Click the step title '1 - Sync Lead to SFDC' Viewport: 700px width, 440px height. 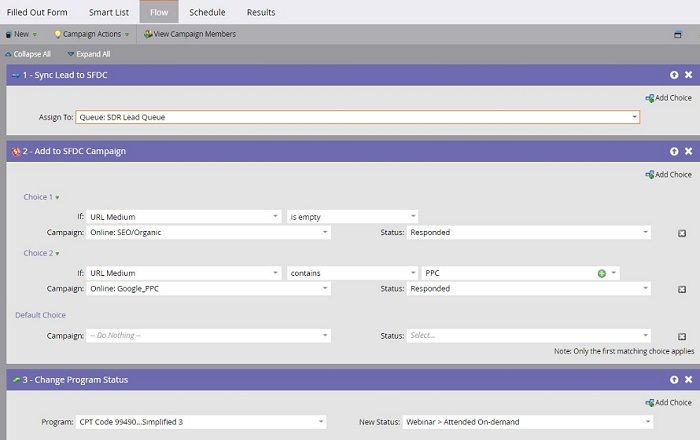point(65,75)
